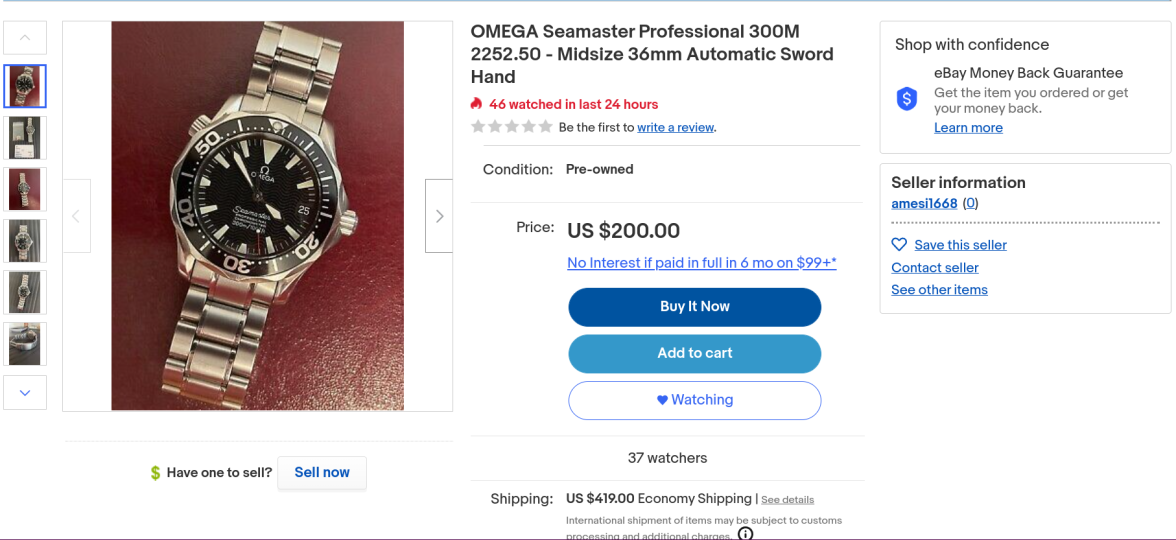
Task: Click the star rating icons
Action: click(x=511, y=127)
